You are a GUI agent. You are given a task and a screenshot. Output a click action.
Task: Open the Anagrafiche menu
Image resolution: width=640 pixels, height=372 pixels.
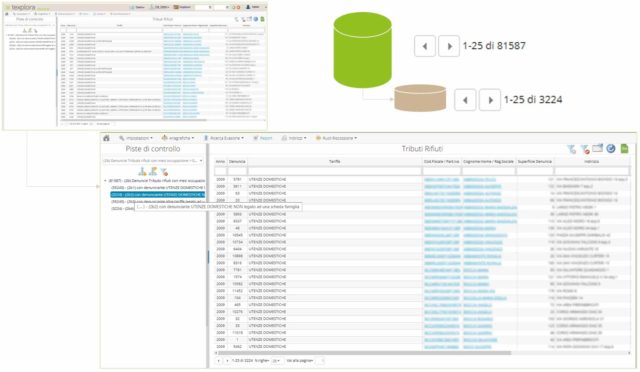(178, 138)
